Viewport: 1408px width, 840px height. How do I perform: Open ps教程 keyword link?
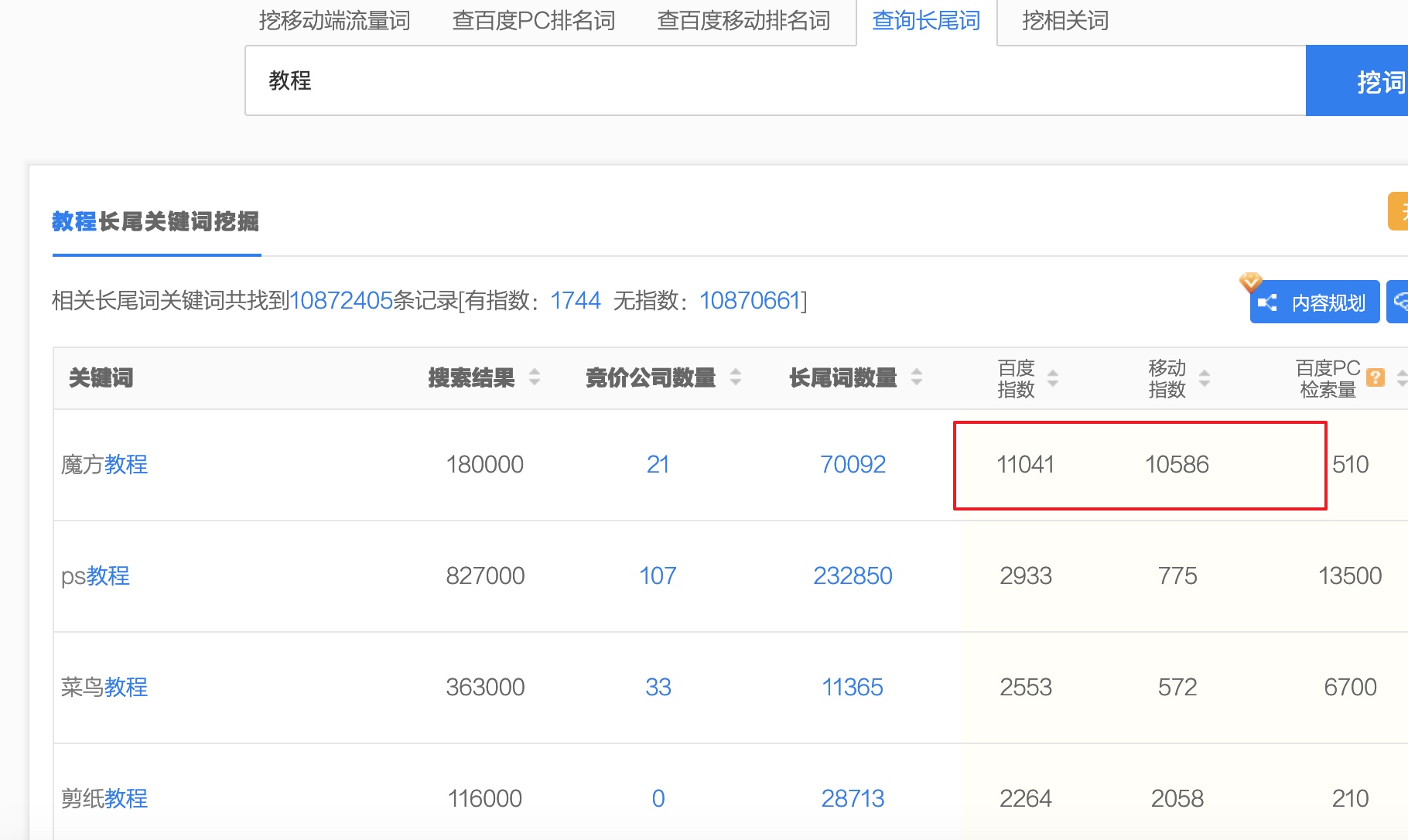[x=95, y=576]
